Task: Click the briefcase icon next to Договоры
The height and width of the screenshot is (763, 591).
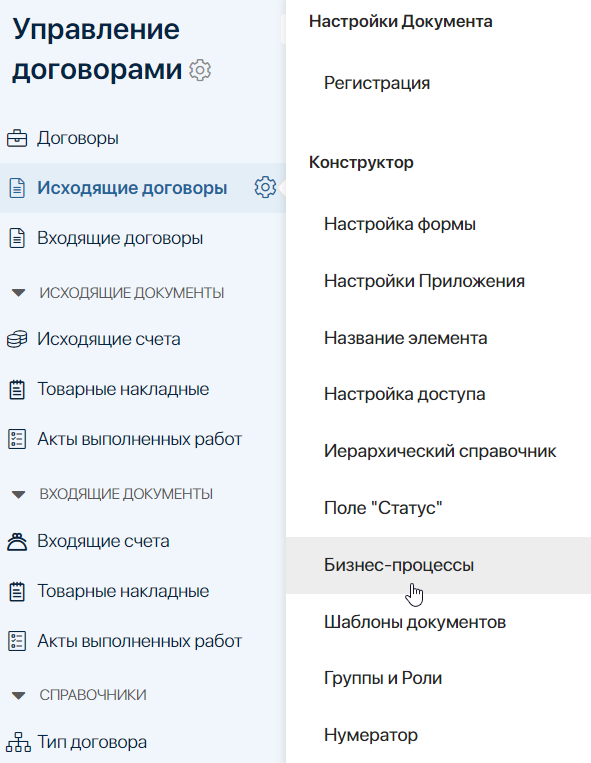Action: tap(17, 138)
